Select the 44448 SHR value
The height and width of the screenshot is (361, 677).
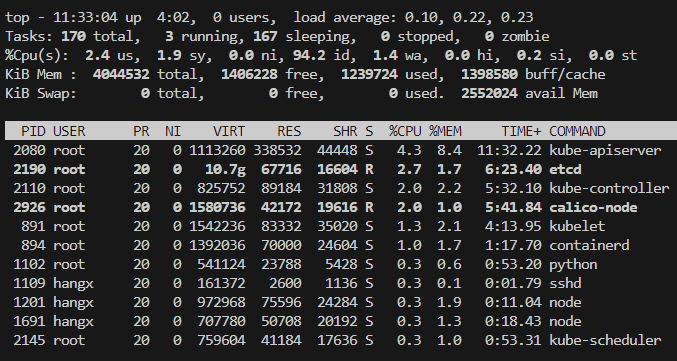point(337,150)
